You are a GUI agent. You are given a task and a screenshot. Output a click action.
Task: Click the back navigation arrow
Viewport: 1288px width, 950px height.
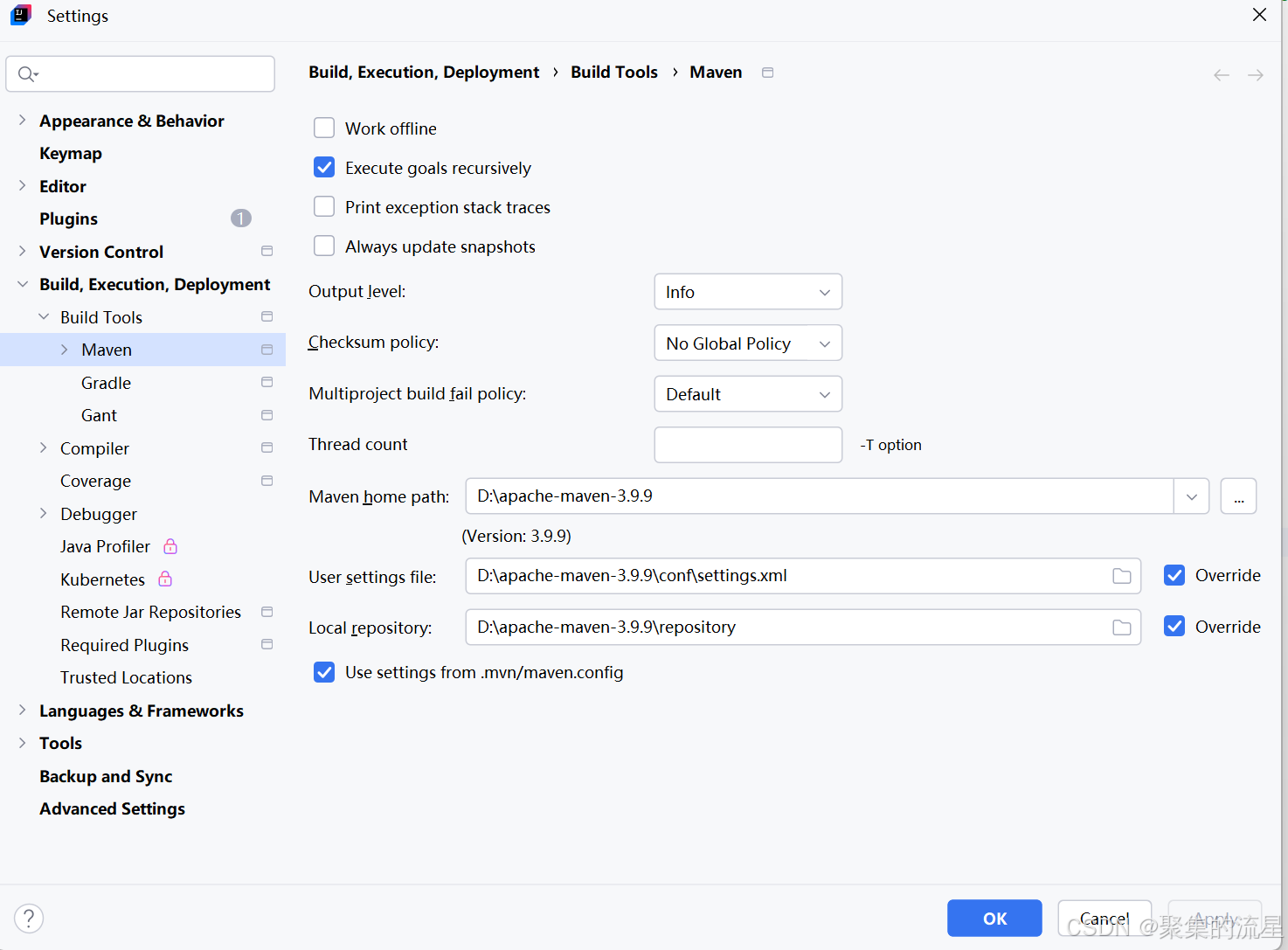tap(1221, 74)
